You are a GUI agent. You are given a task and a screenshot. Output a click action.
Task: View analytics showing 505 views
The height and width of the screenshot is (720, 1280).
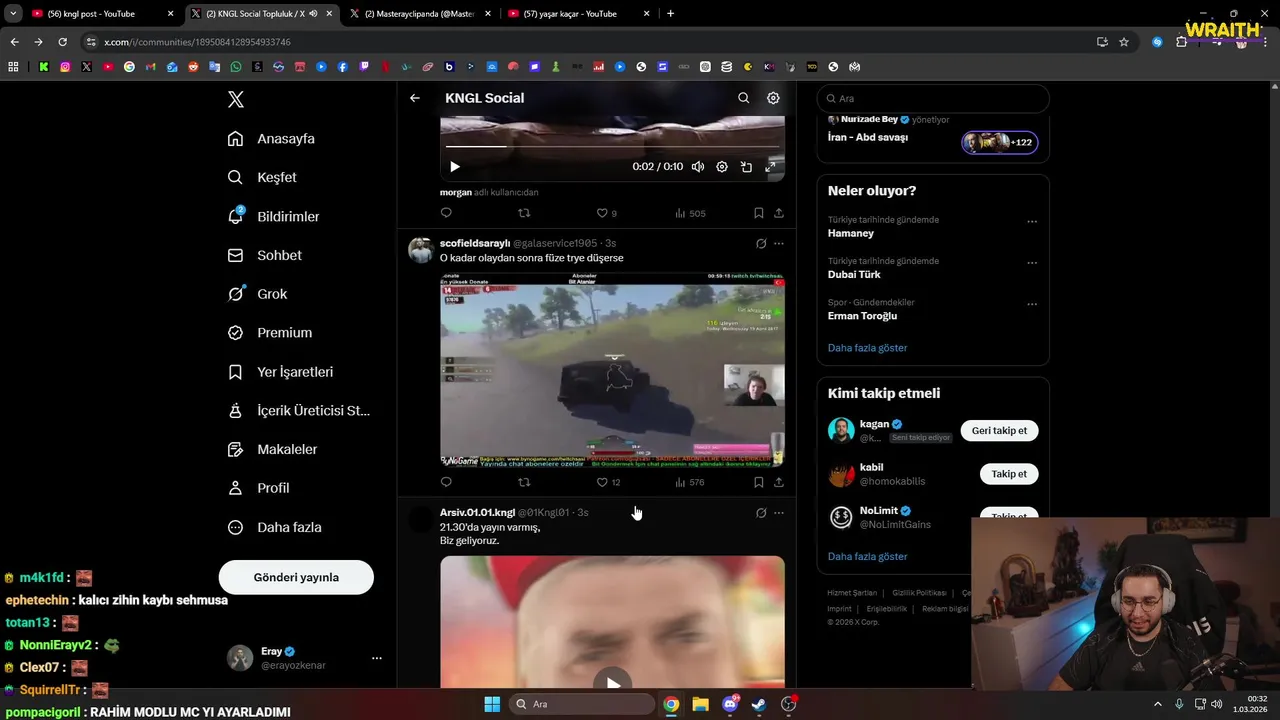click(690, 213)
